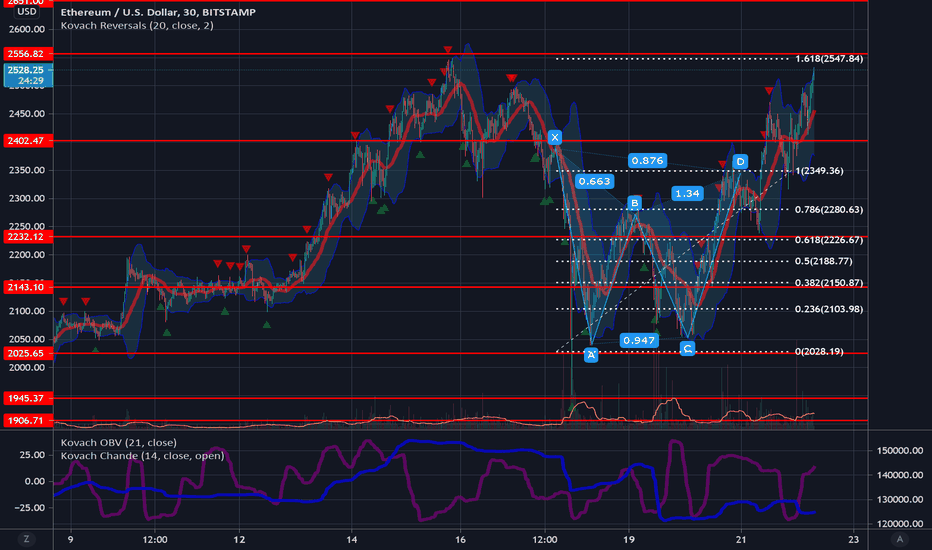Select the X harmonic pattern point label

click(555, 137)
